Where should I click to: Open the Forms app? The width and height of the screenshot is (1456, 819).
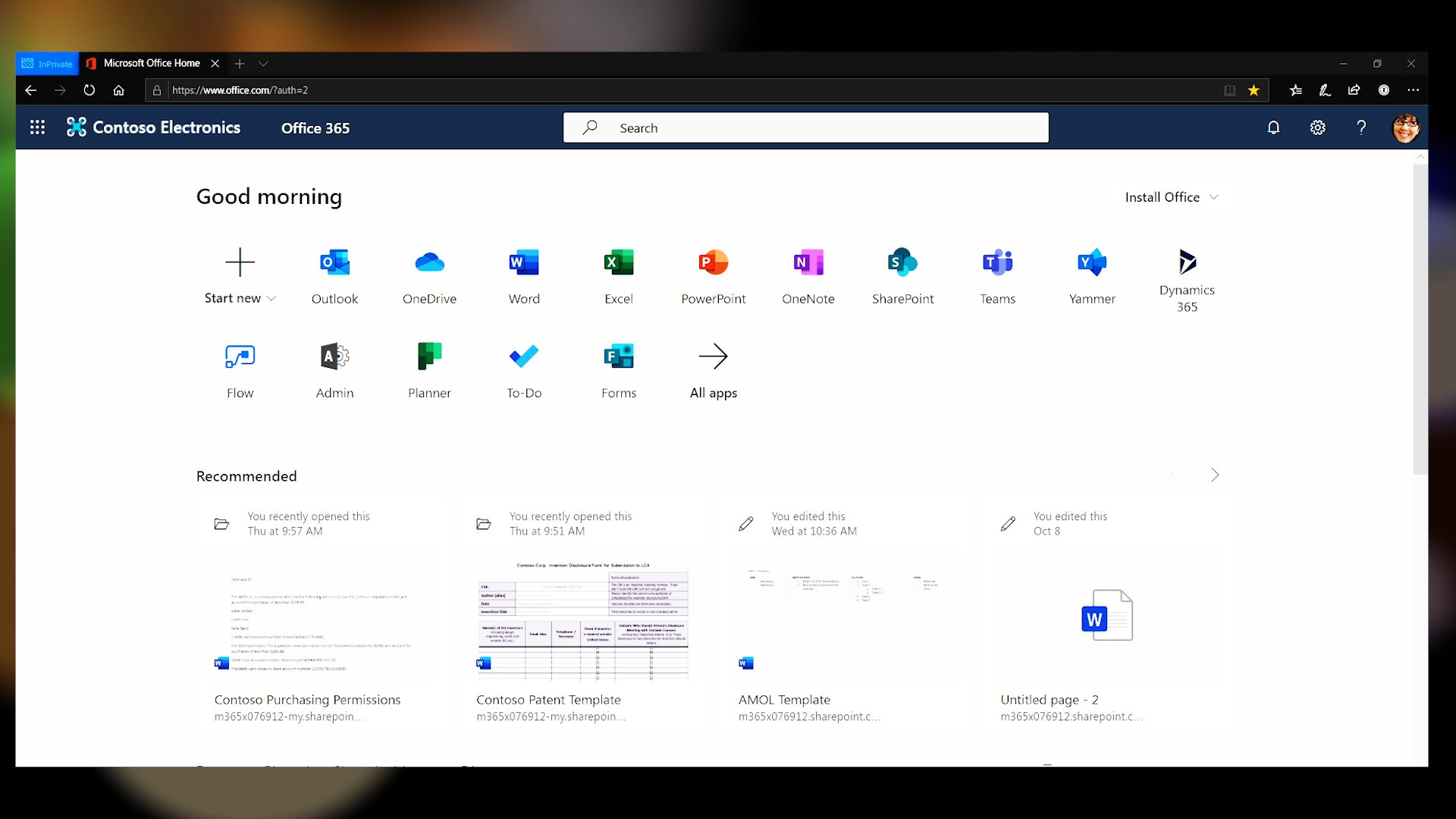click(619, 371)
